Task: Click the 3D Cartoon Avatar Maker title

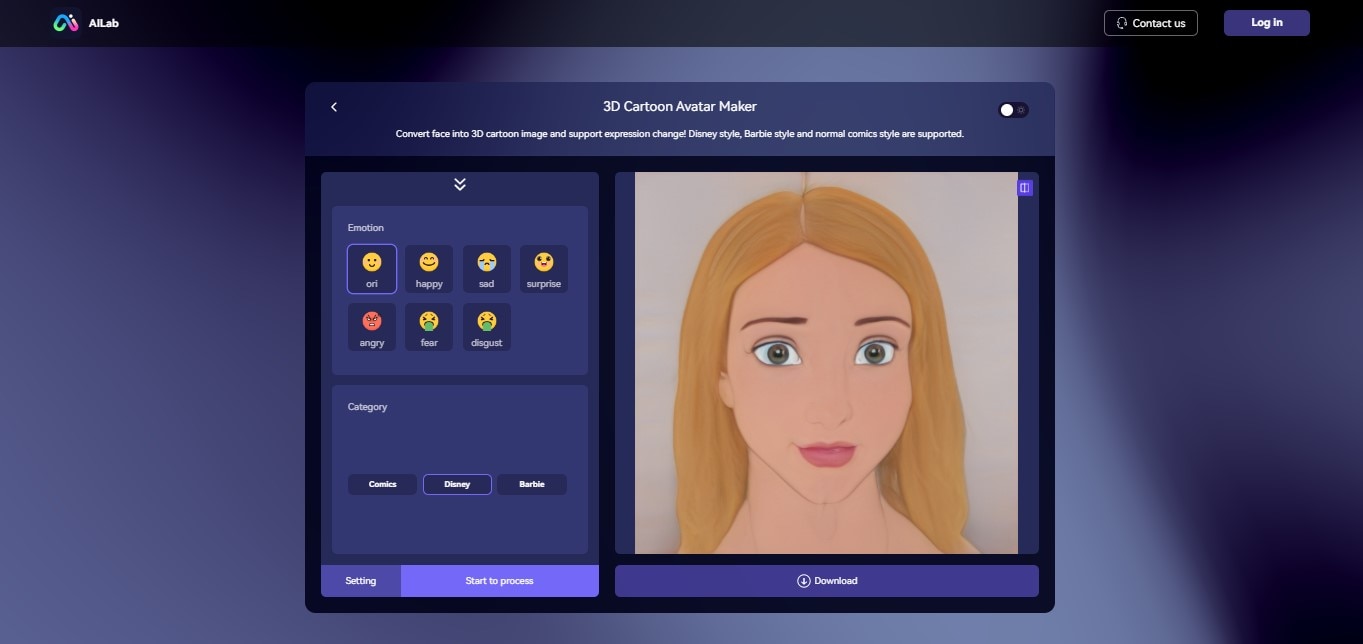Action: pyautogui.click(x=680, y=107)
